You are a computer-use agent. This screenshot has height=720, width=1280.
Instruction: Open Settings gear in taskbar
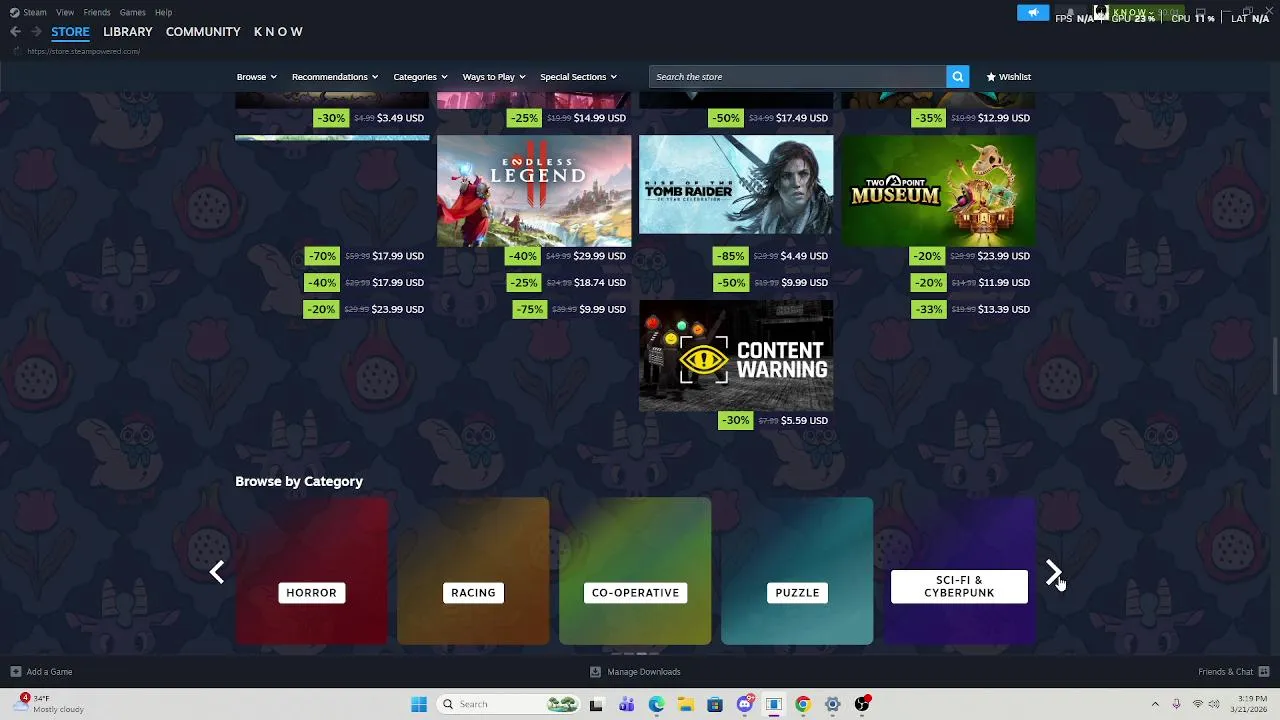pyautogui.click(x=832, y=704)
